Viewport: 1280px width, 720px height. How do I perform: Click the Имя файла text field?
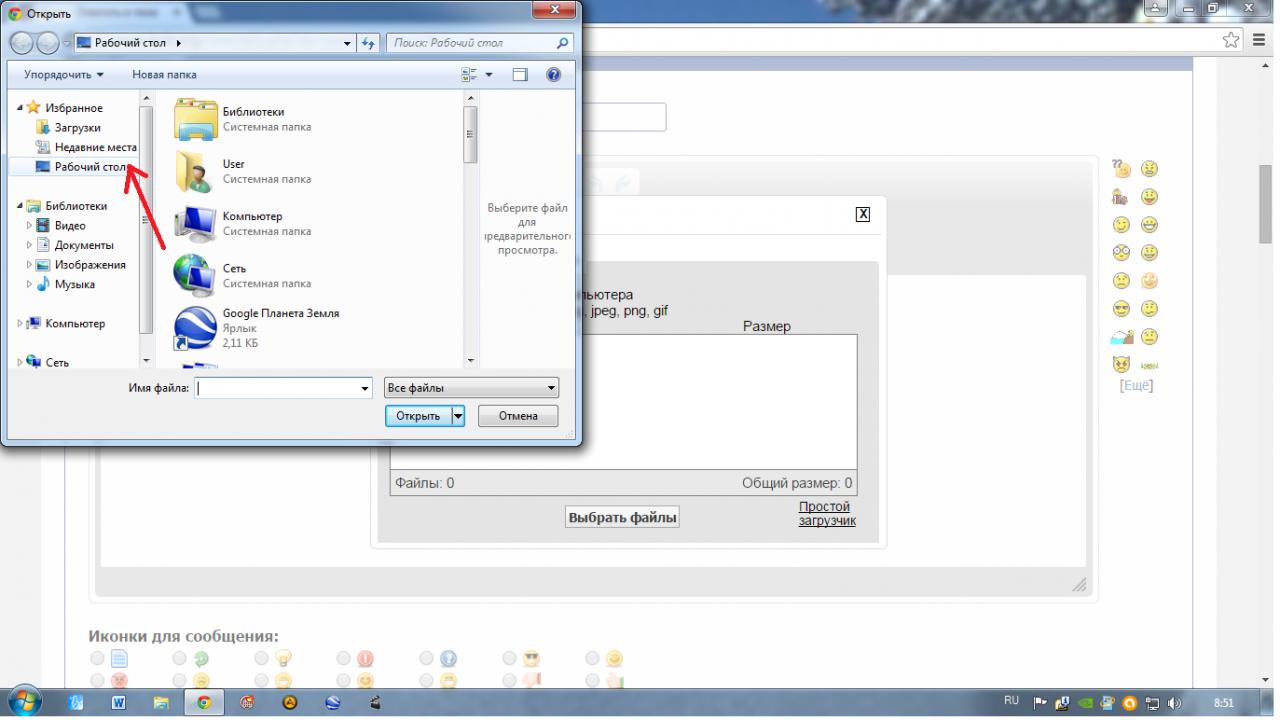pyautogui.click(x=277, y=388)
